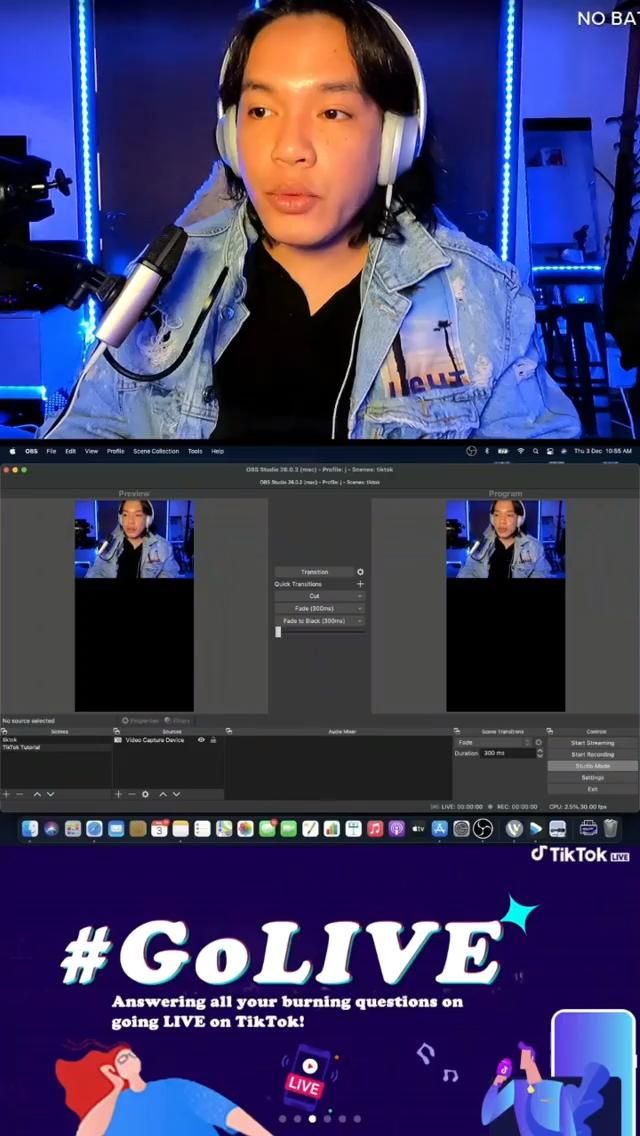The image size is (640, 1136).
Task: Open transition settings gear next to Transition
Action: click(360, 572)
